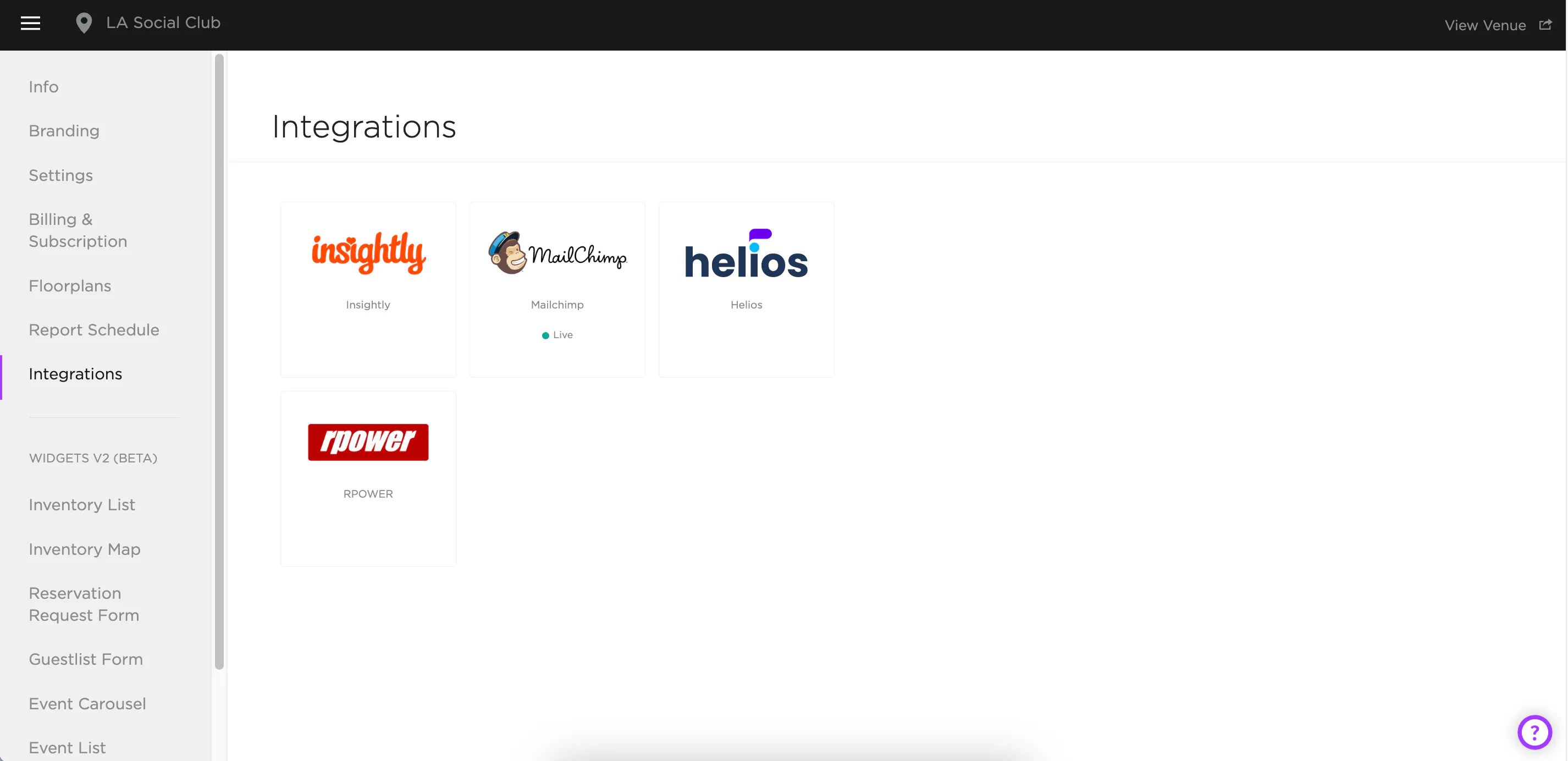Open the help question mark button
This screenshot has width=1568, height=761.
1534,732
